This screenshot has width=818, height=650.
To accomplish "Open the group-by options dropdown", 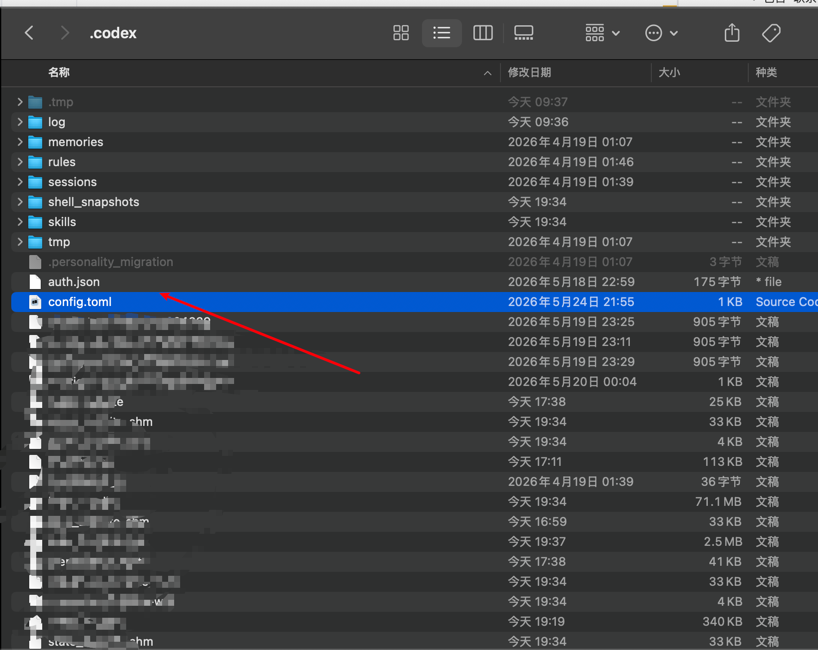I will point(602,33).
